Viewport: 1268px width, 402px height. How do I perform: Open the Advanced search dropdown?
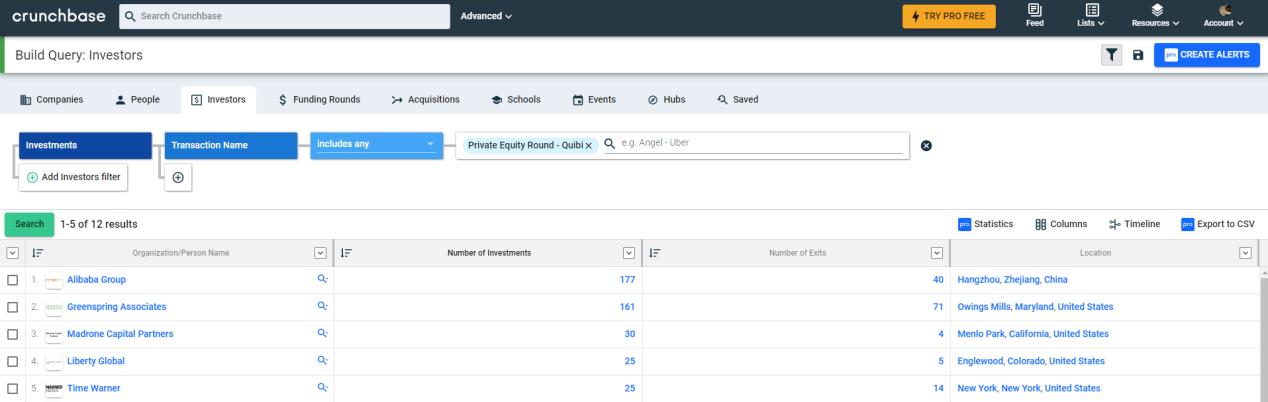point(486,16)
